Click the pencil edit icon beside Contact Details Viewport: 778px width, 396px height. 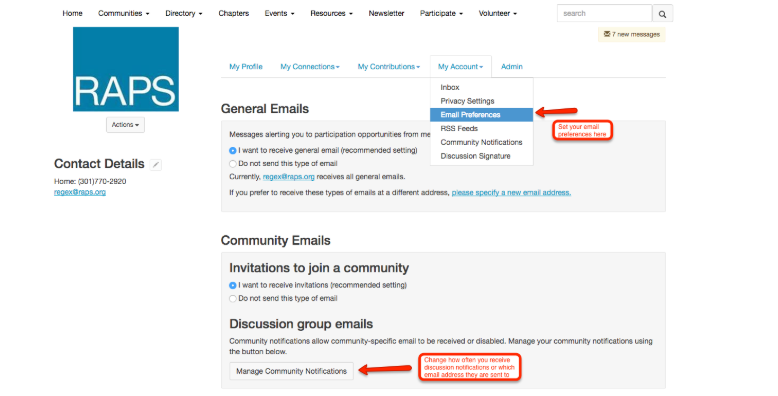click(156, 165)
